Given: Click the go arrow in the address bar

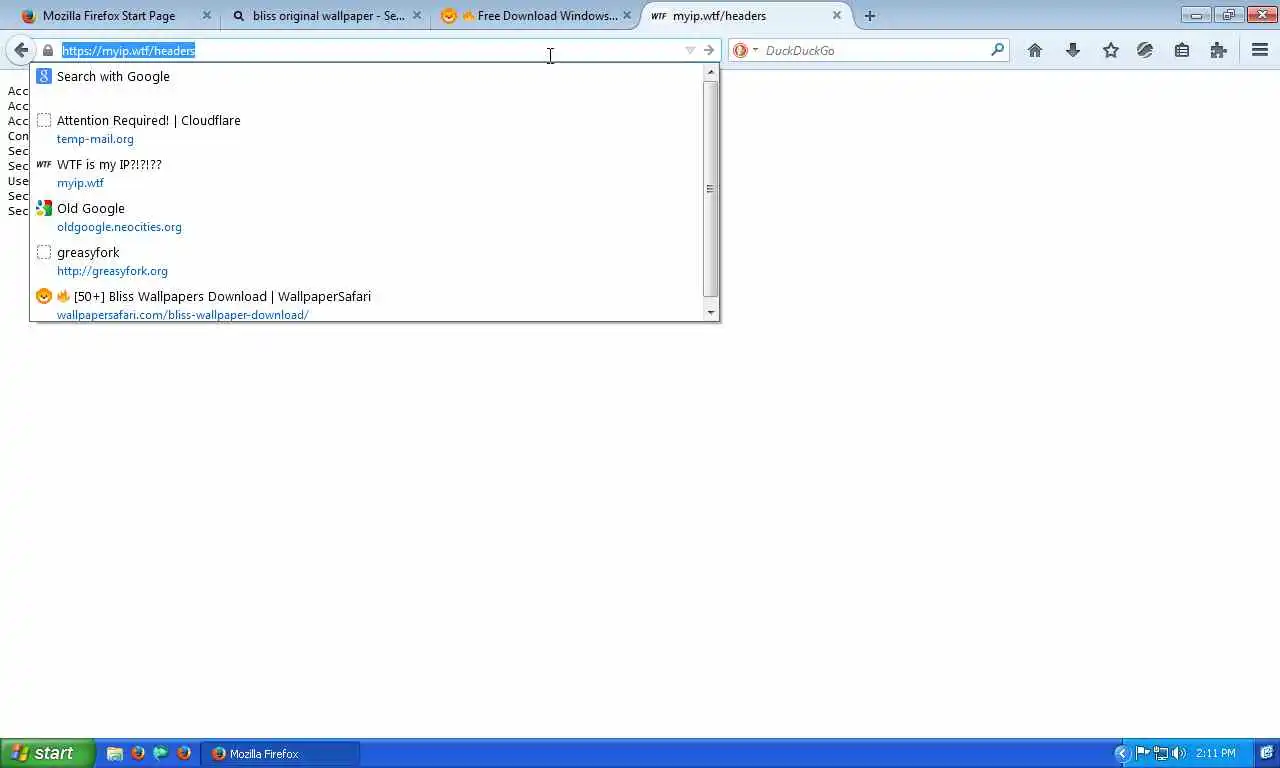Looking at the screenshot, I should tap(708, 50).
